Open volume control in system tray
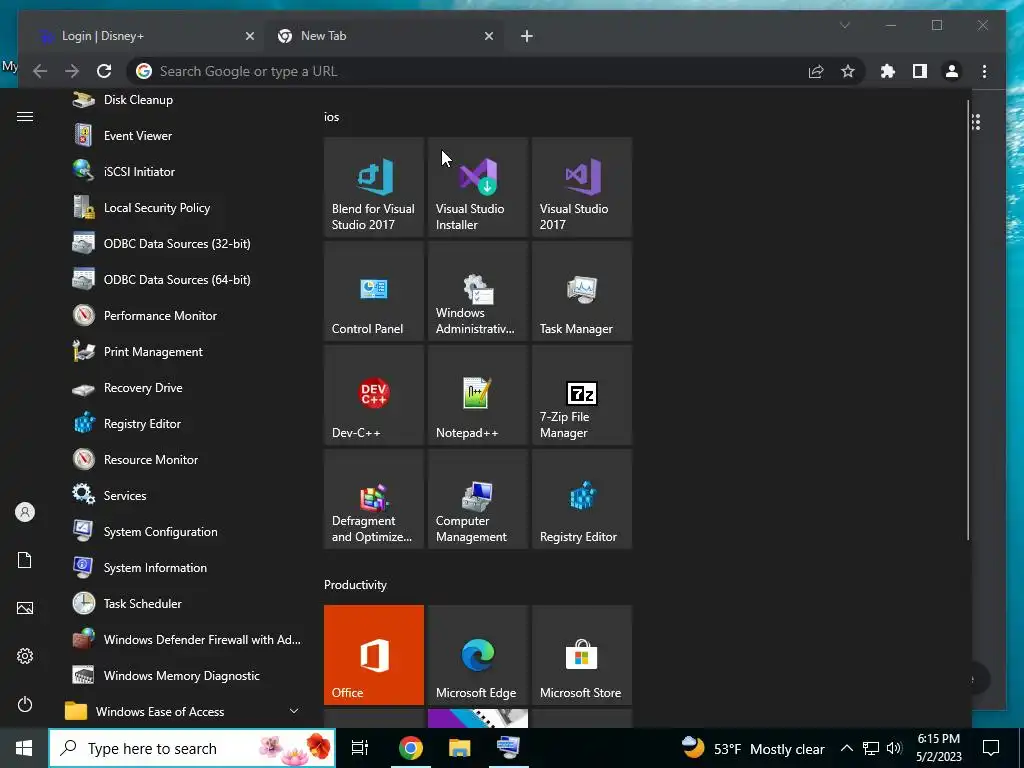This screenshot has width=1024, height=768. (895, 748)
